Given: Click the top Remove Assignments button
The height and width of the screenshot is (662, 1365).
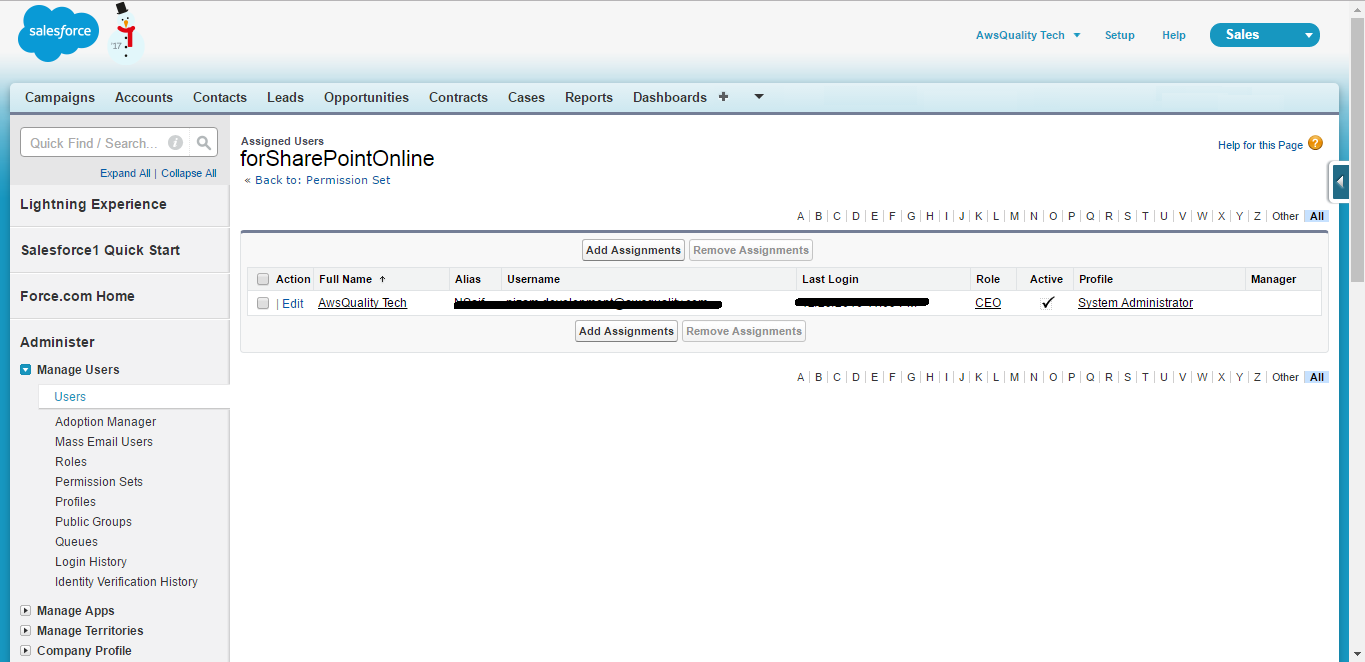Looking at the screenshot, I should pyautogui.click(x=751, y=250).
